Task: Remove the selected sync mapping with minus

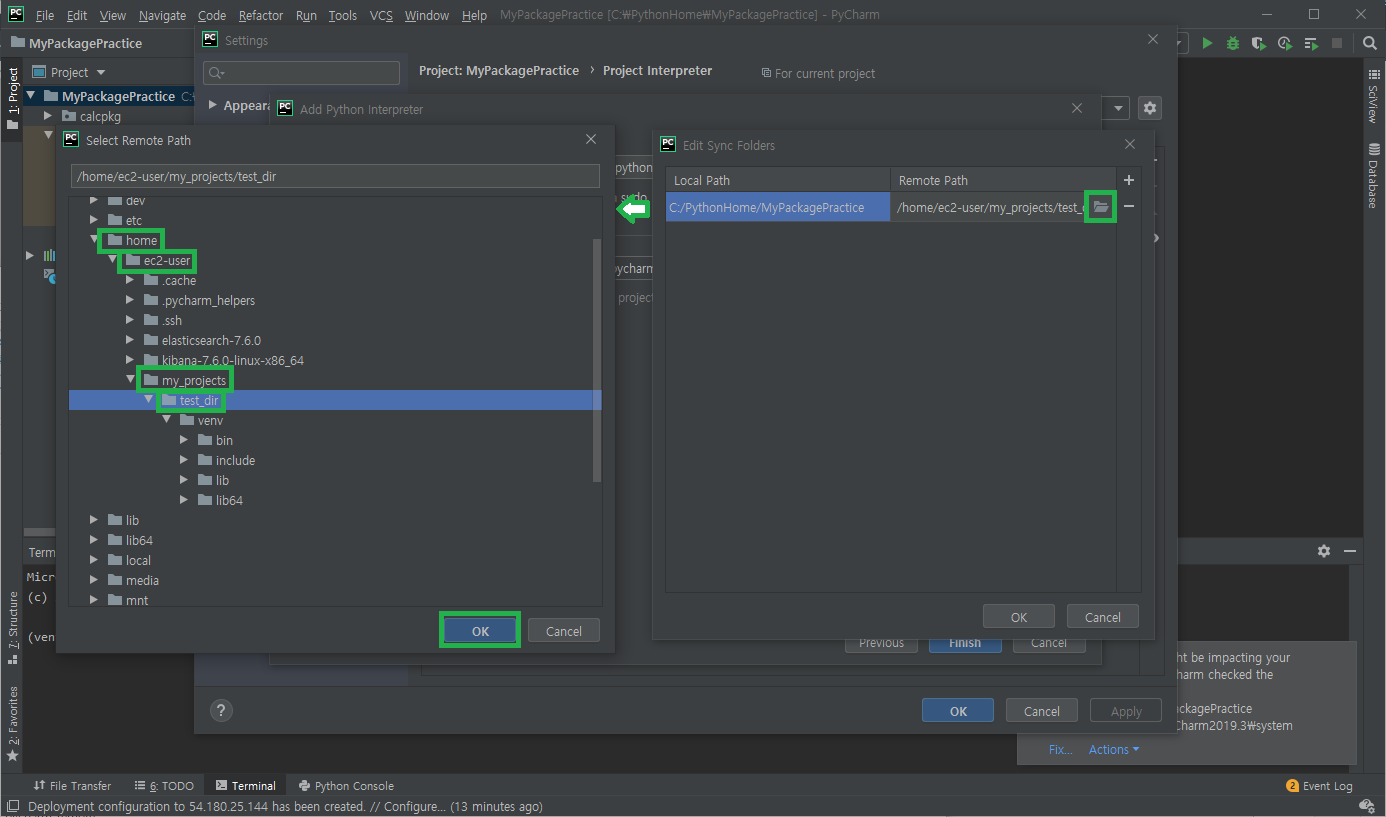Action: [x=1129, y=206]
